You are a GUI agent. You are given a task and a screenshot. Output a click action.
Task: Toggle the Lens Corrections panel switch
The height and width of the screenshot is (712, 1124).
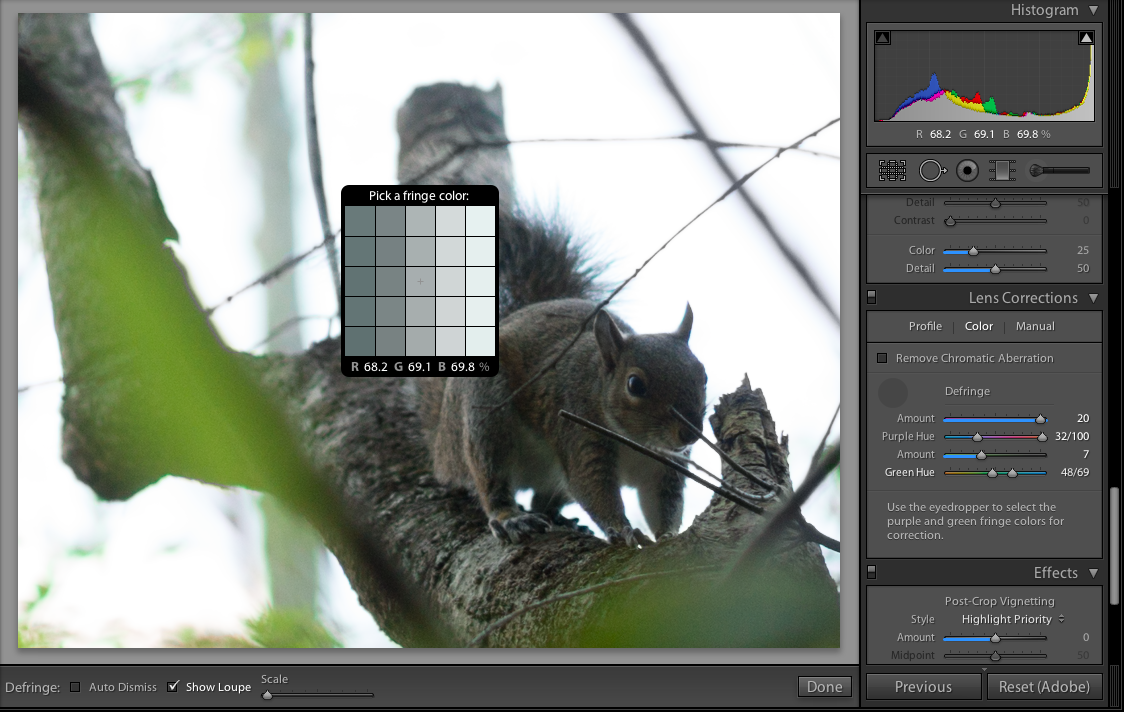[x=871, y=298]
